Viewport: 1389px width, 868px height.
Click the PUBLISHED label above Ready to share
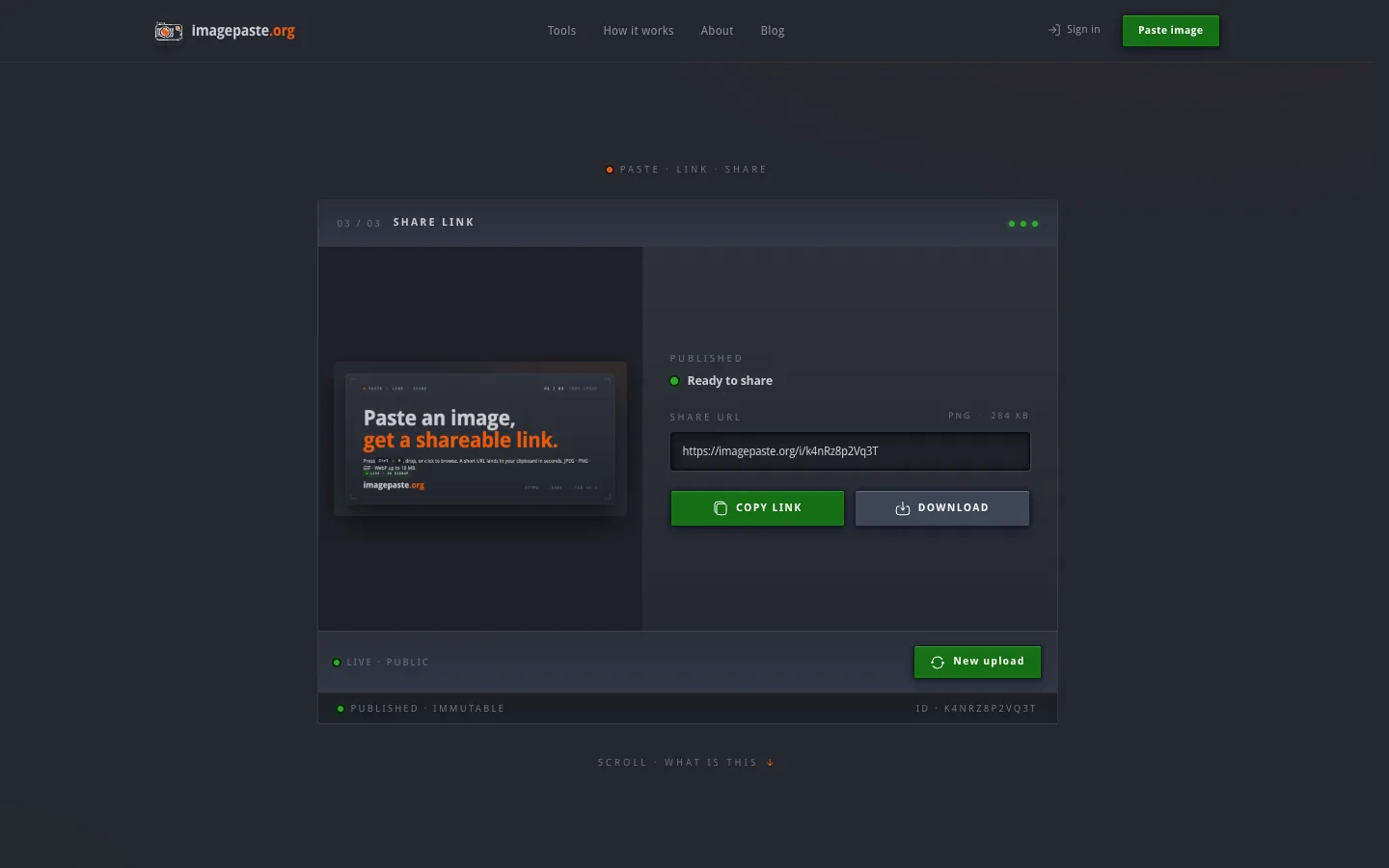coord(706,359)
